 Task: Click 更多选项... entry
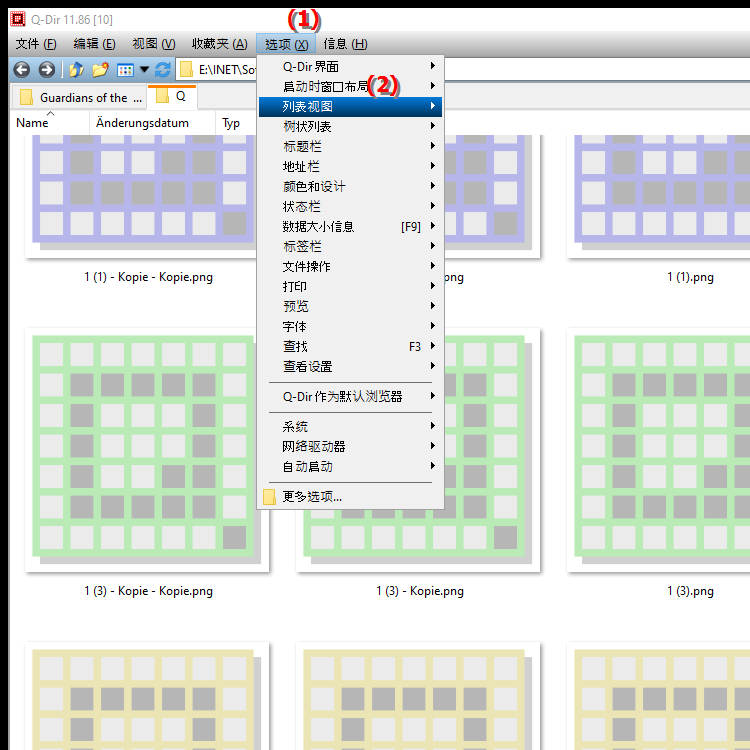click(x=350, y=496)
